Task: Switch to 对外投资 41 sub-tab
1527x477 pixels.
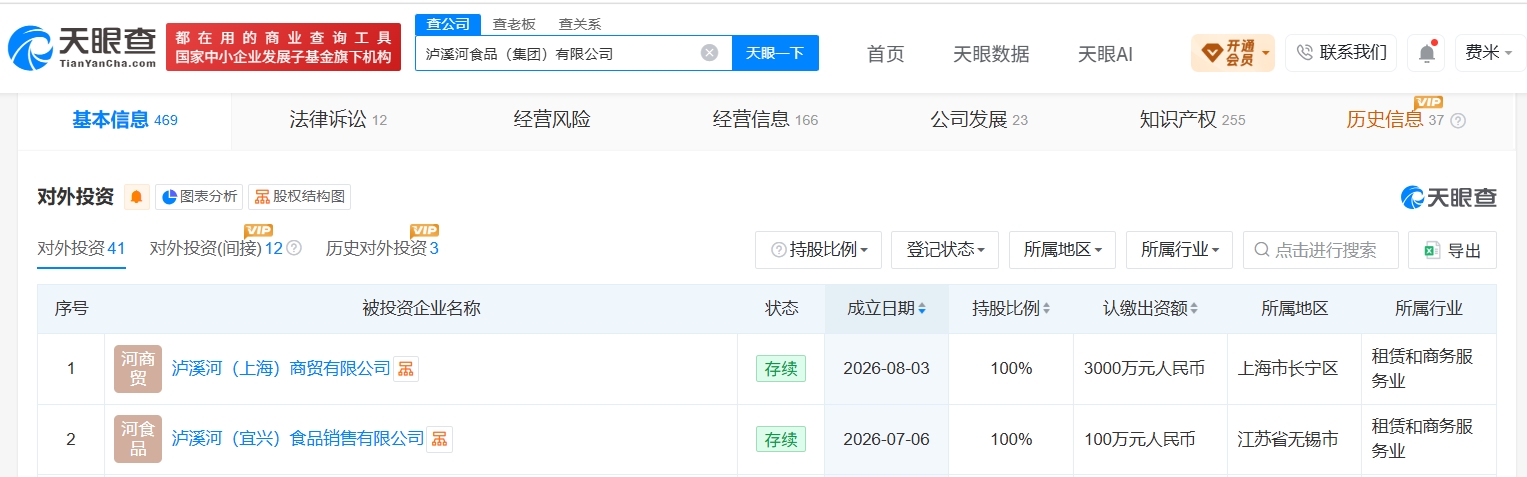Action: (81, 248)
